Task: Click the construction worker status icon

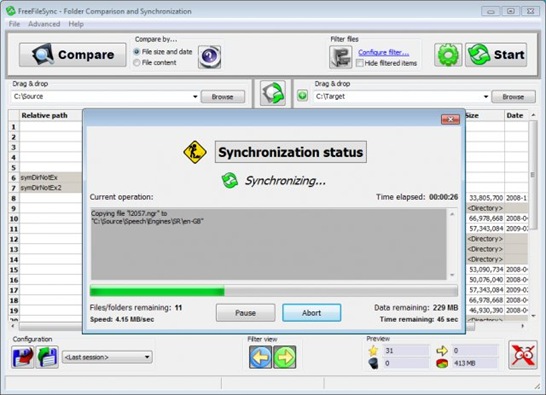Action: coord(195,152)
